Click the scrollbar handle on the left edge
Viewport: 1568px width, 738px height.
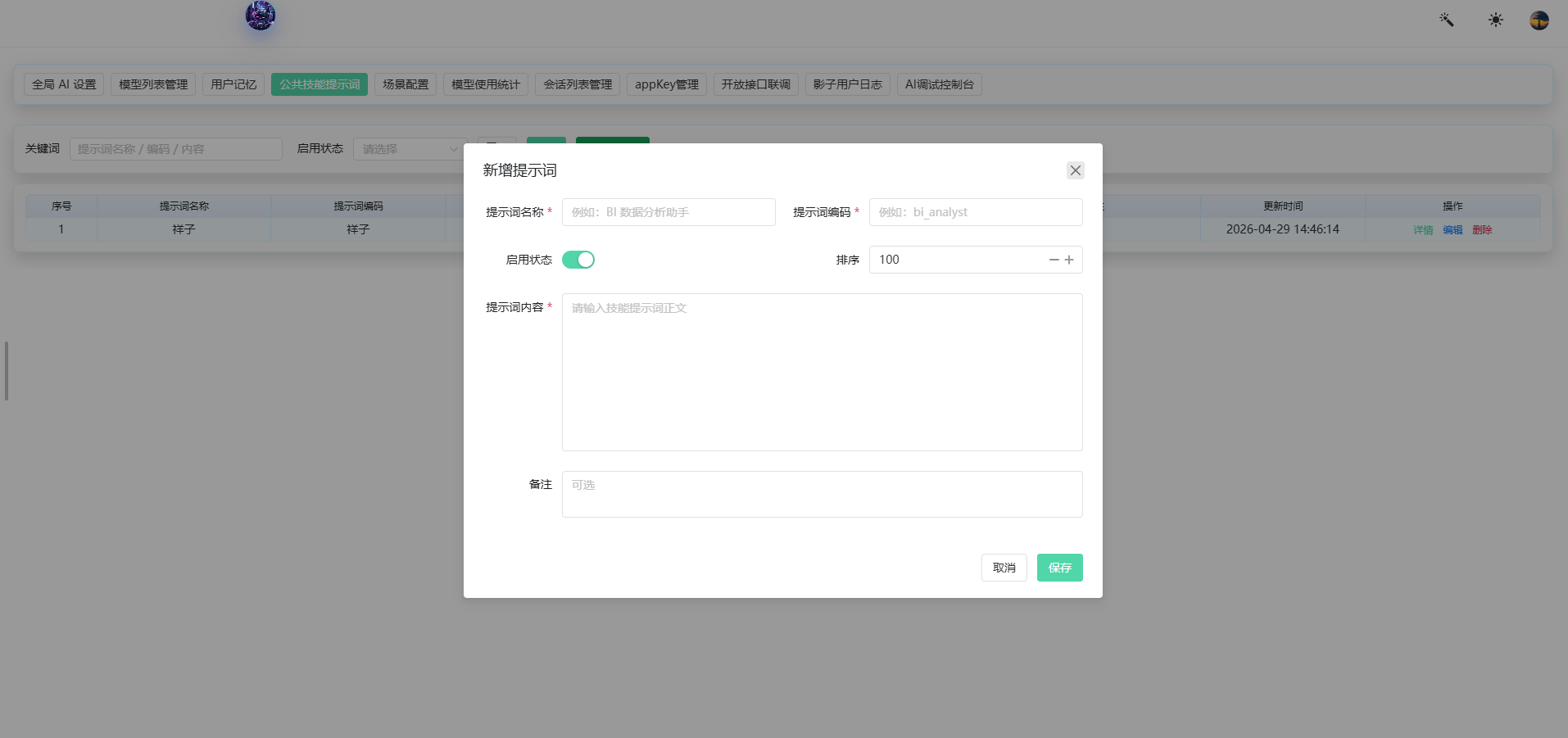coord(7,371)
